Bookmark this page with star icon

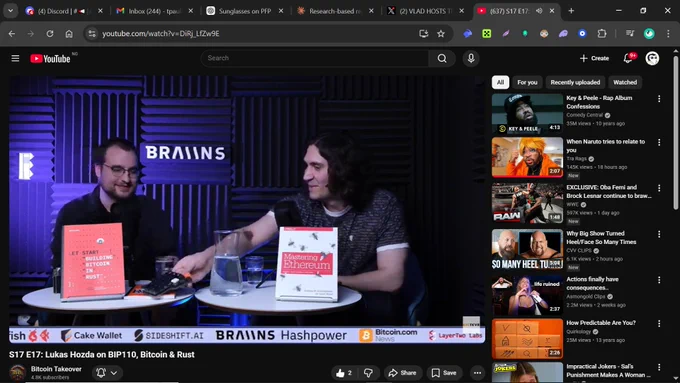[x=441, y=33]
